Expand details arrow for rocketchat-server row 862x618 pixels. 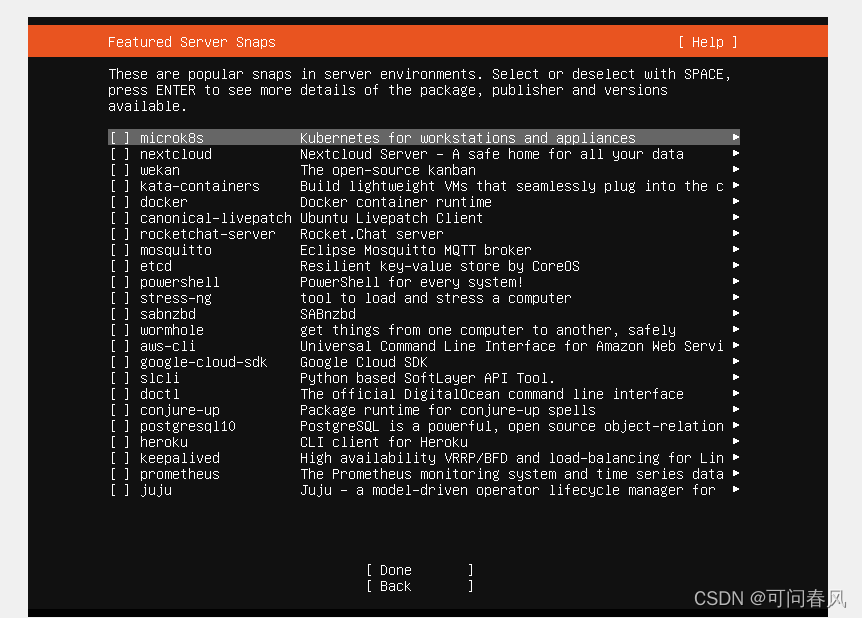coord(736,233)
